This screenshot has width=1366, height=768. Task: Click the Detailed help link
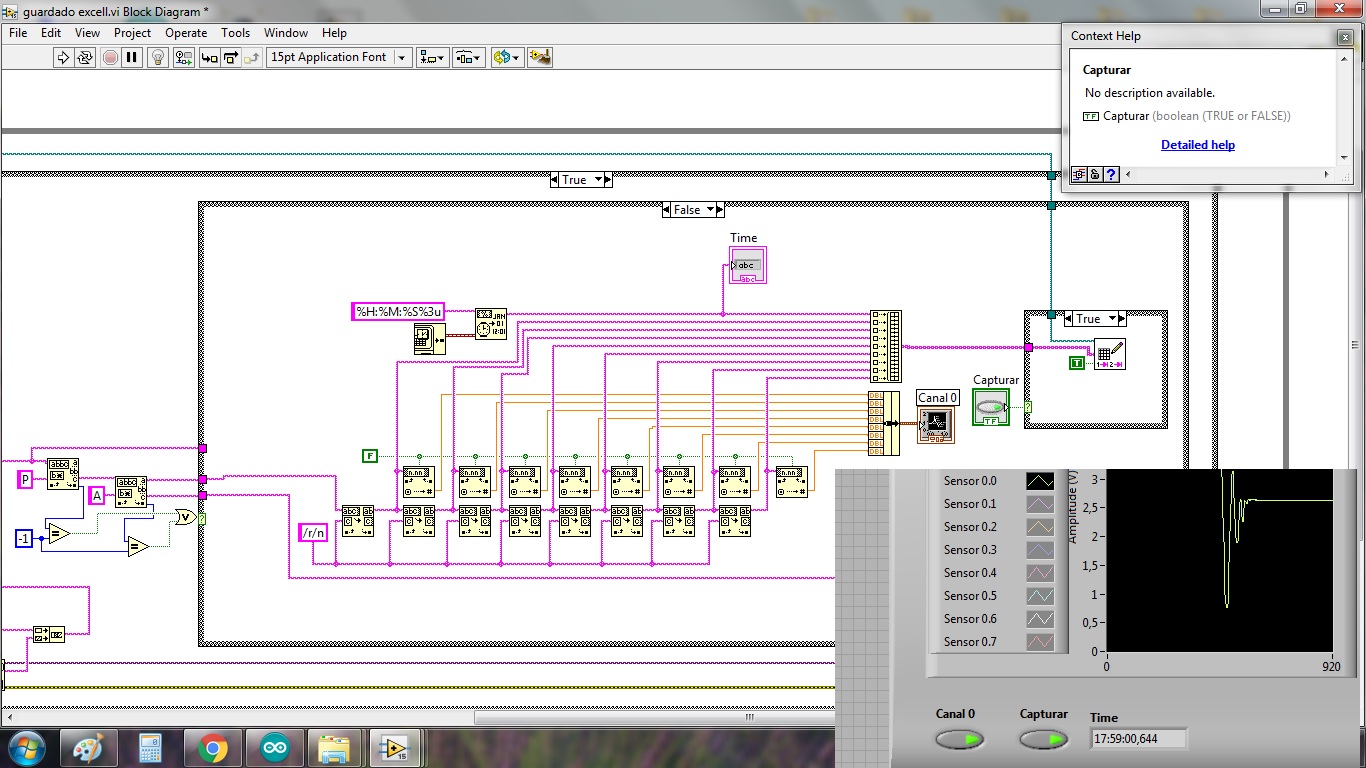point(1198,145)
